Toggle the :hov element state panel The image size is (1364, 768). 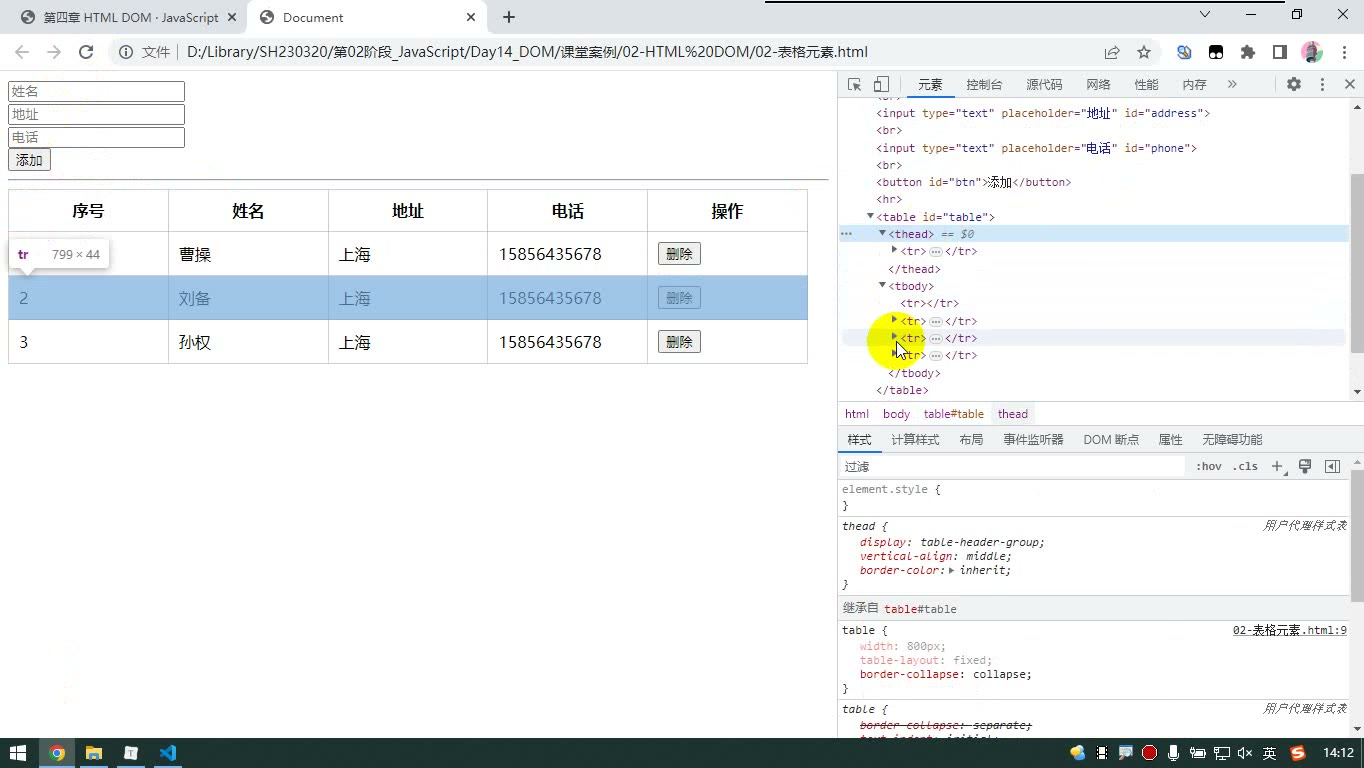click(1209, 467)
